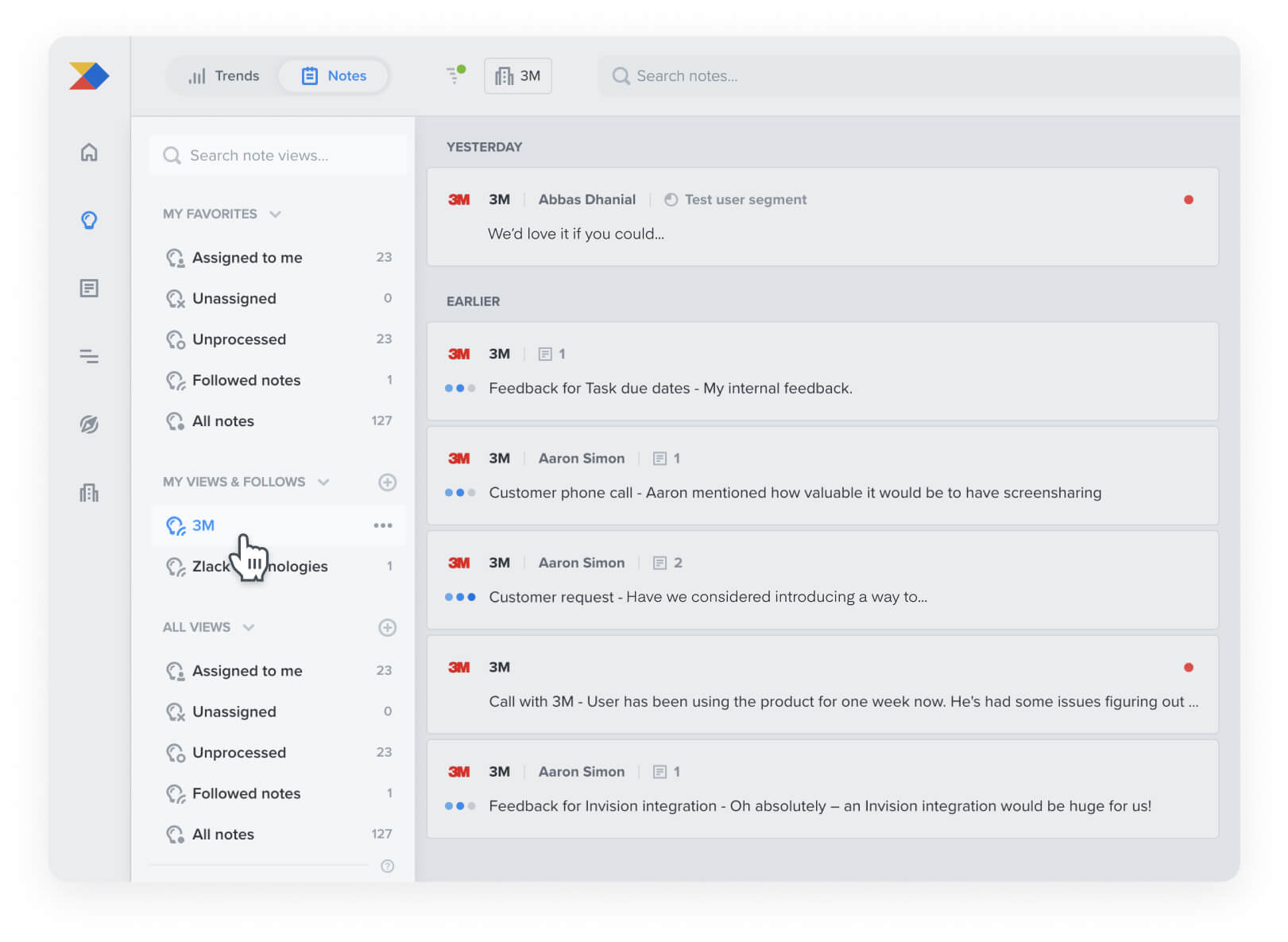Open the Insights lightbulb icon in sidebar
The image size is (1288, 942).
point(89,219)
